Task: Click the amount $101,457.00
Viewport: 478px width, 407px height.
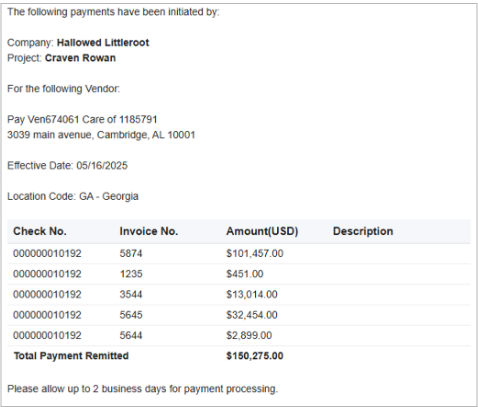Action: (255, 254)
